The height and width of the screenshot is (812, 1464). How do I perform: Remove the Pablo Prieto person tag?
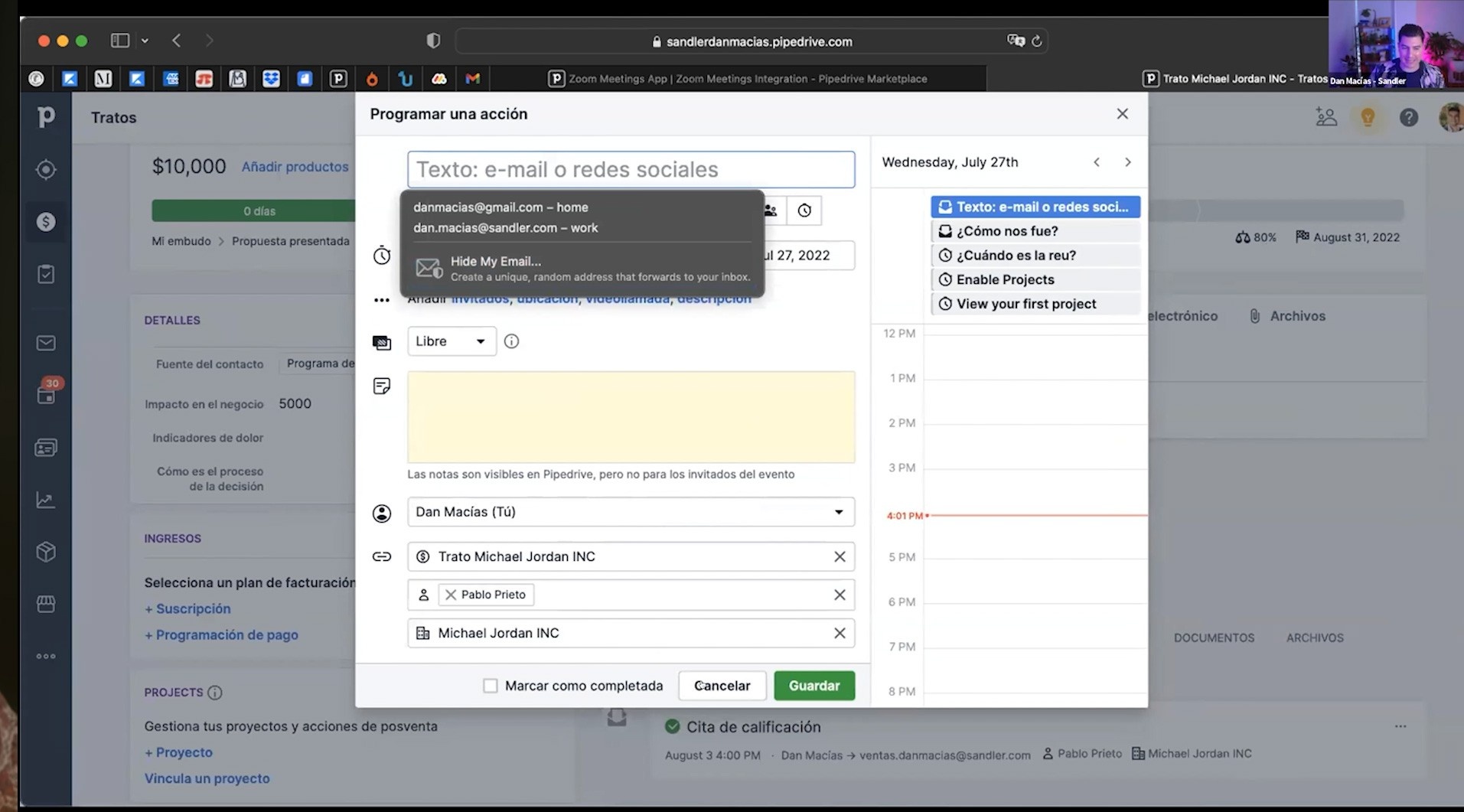451,595
